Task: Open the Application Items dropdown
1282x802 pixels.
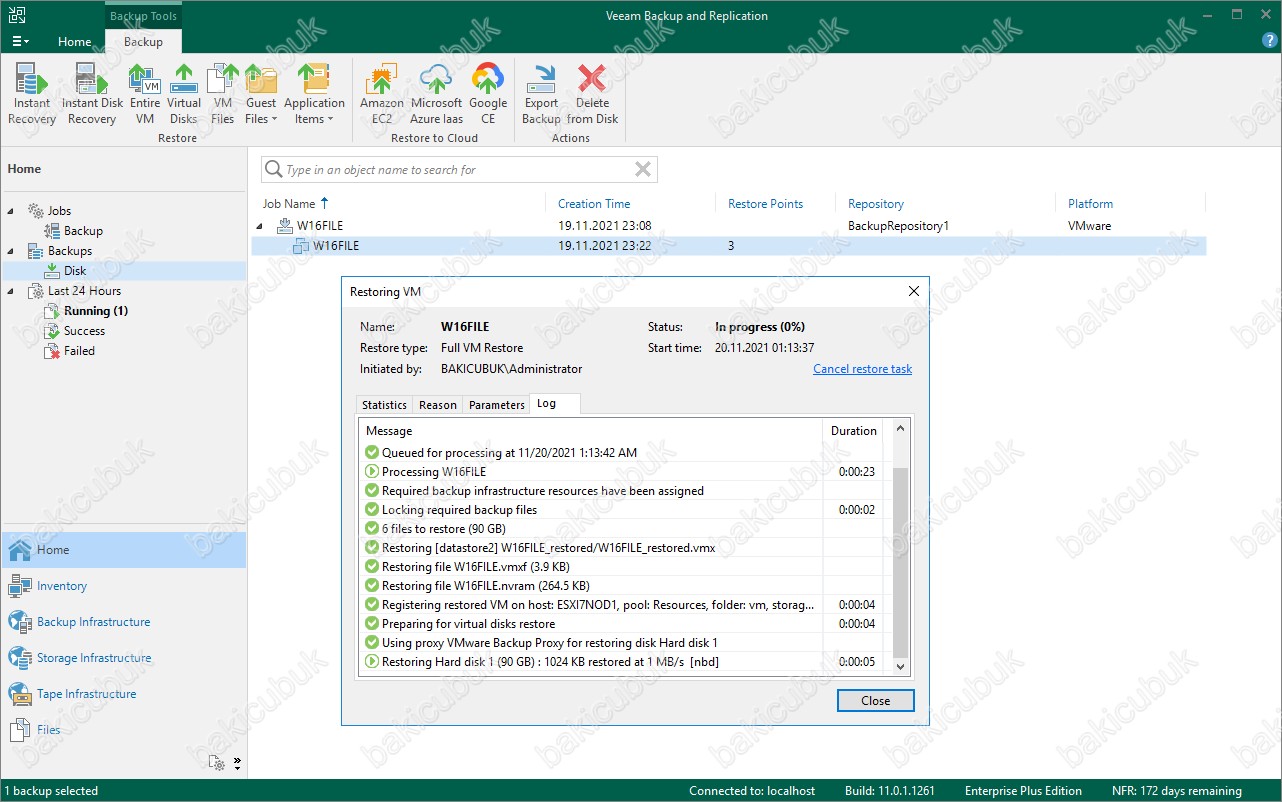Action: click(314, 110)
